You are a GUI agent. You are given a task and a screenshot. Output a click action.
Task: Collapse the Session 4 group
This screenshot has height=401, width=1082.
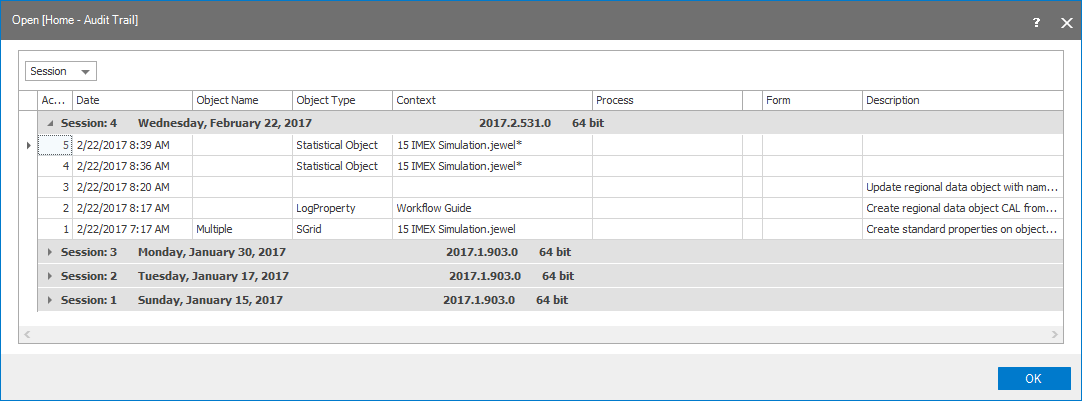coord(50,124)
